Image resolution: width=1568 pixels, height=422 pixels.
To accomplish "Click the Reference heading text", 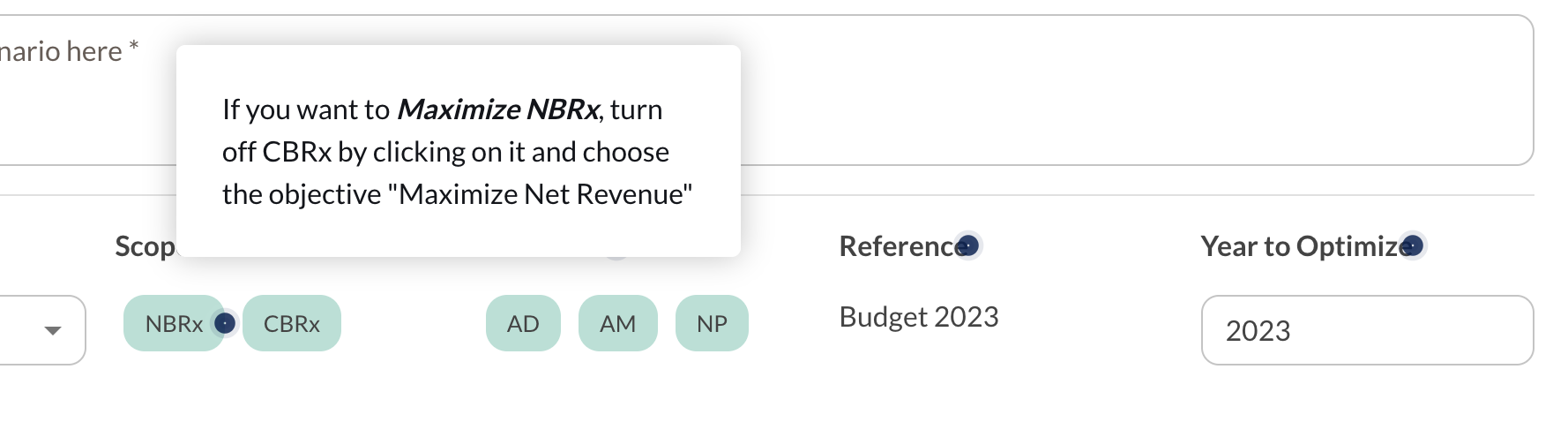I will coord(898,246).
